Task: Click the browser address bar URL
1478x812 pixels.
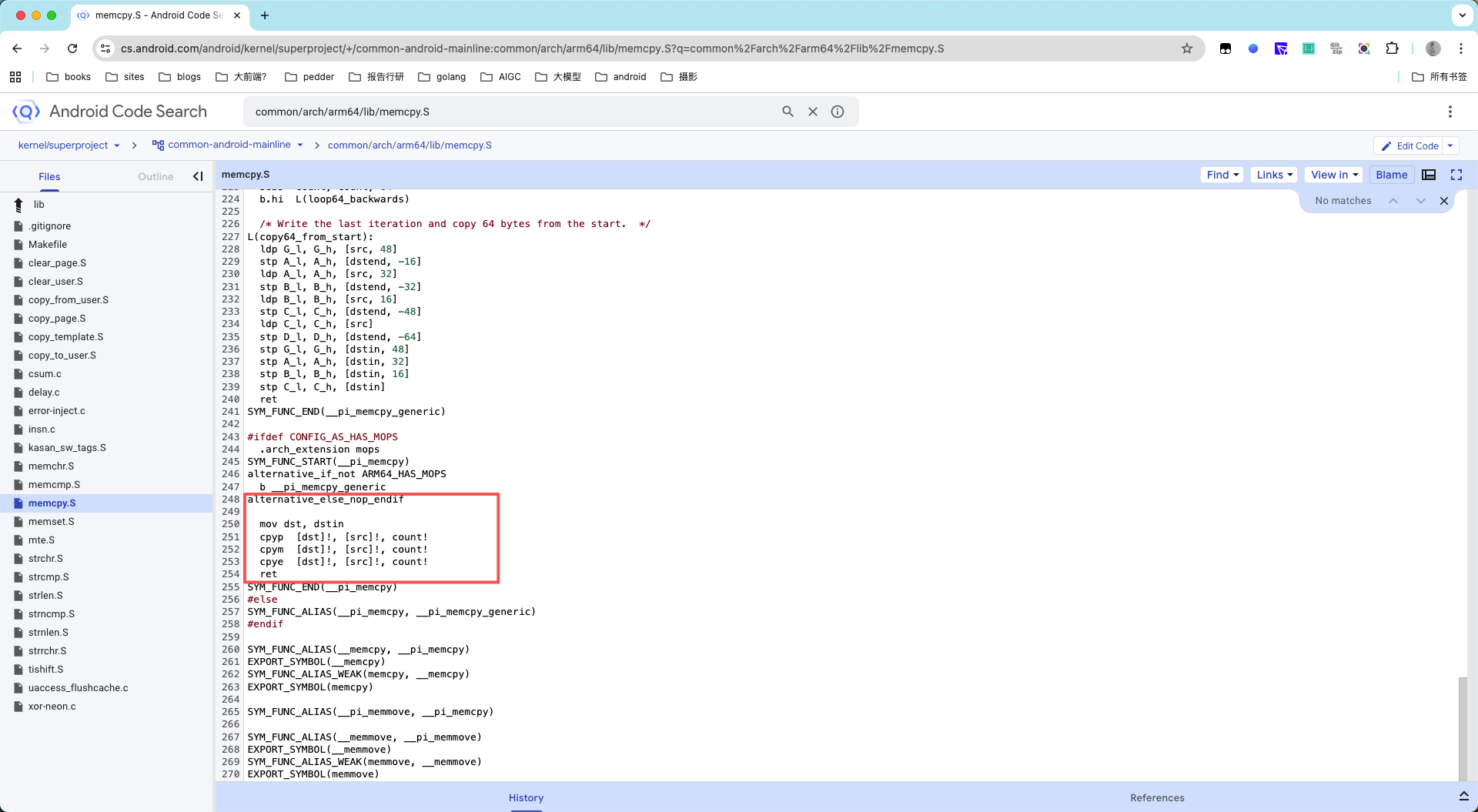Action: tap(533, 48)
